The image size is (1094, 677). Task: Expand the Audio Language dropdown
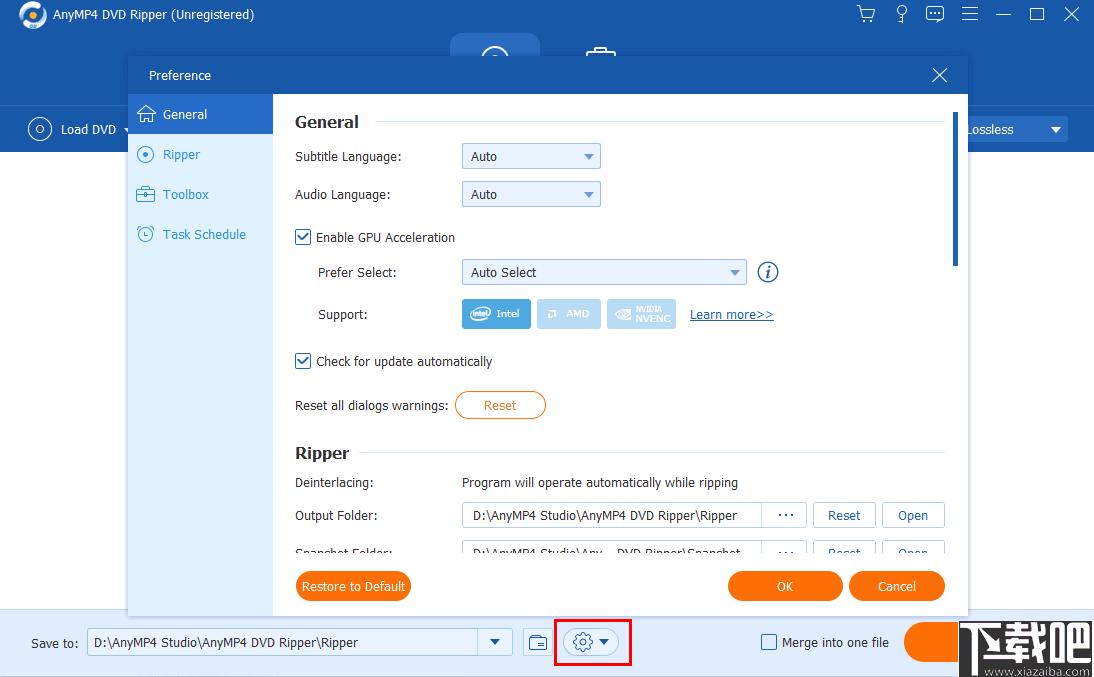point(531,195)
